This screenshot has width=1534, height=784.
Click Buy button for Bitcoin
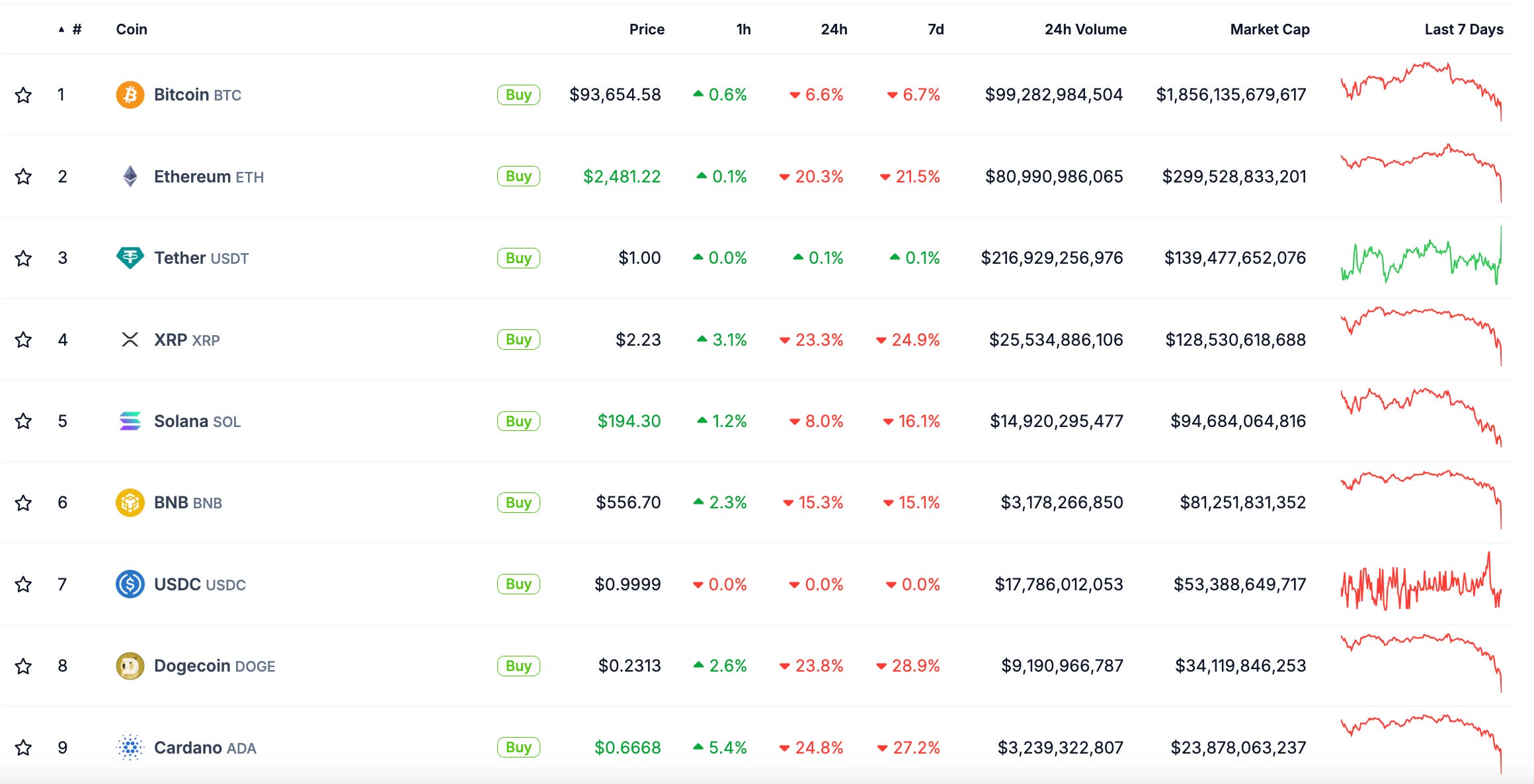(x=518, y=95)
